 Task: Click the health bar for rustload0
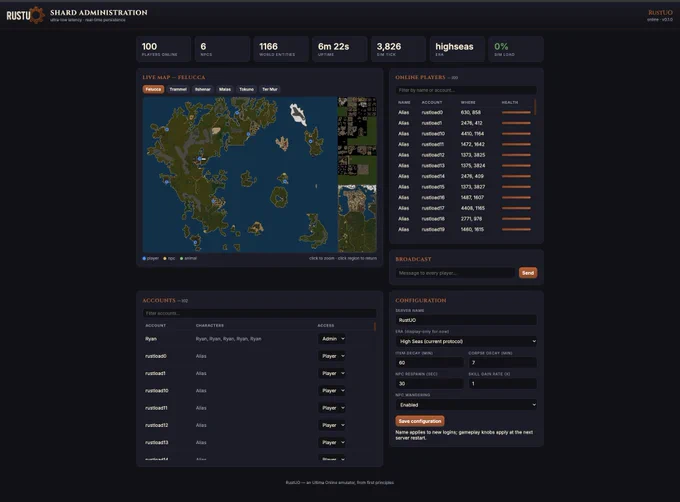pyautogui.click(x=516, y=112)
